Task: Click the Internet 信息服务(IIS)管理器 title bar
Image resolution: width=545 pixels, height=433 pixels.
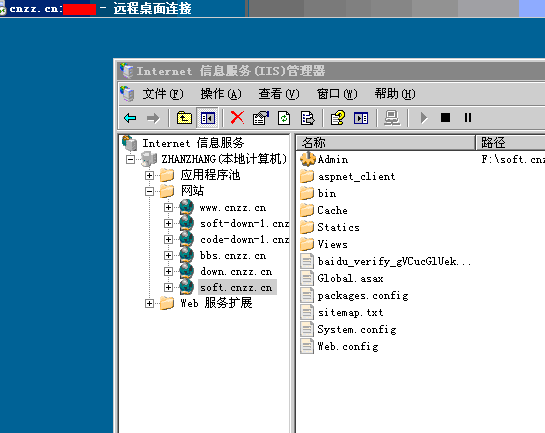Action: tap(331, 71)
